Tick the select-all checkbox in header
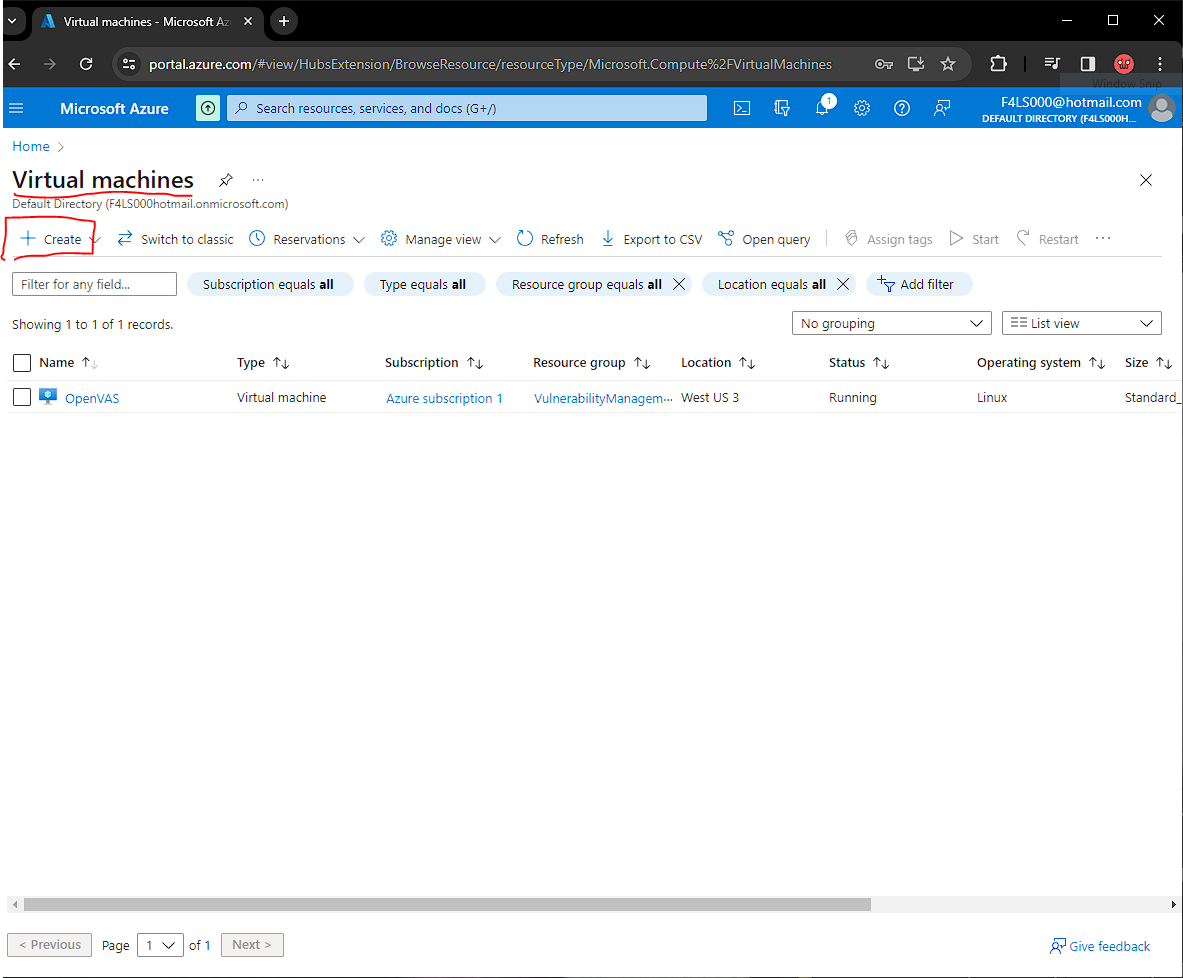Image resolution: width=1183 pixels, height=978 pixels. pyautogui.click(x=22, y=363)
